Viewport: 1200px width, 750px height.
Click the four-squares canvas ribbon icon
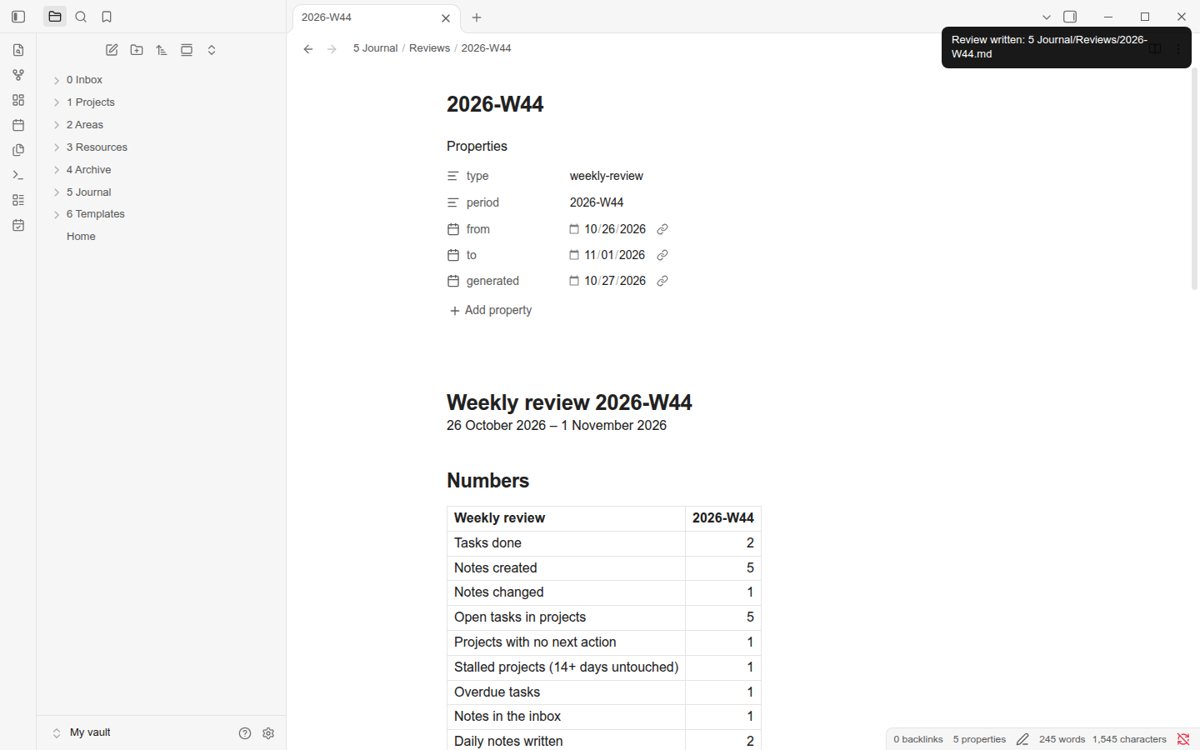click(18, 100)
